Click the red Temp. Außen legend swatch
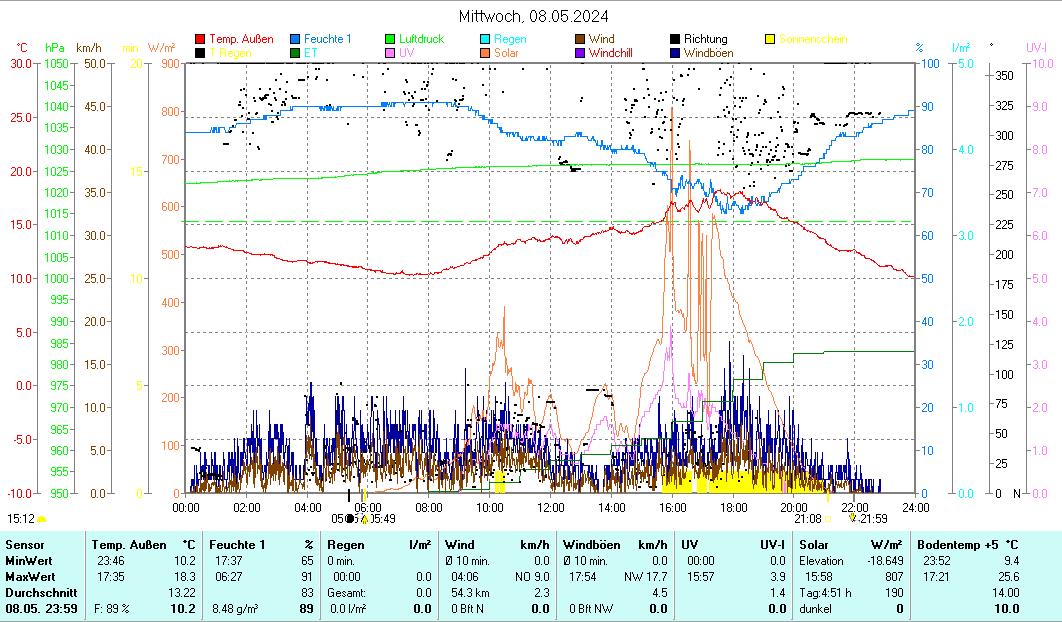Screen dimensions: 1062x622 (x=201, y=39)
